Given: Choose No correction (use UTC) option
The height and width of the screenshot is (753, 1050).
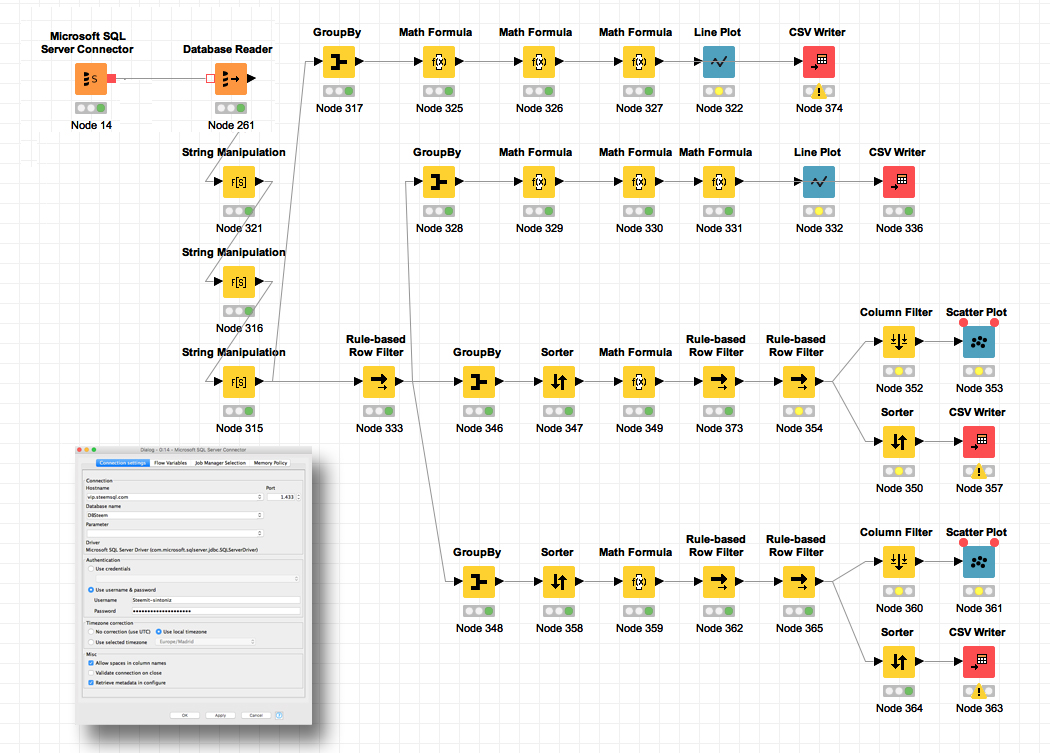Looking at the screenshot, I should [x=91, y=632].
